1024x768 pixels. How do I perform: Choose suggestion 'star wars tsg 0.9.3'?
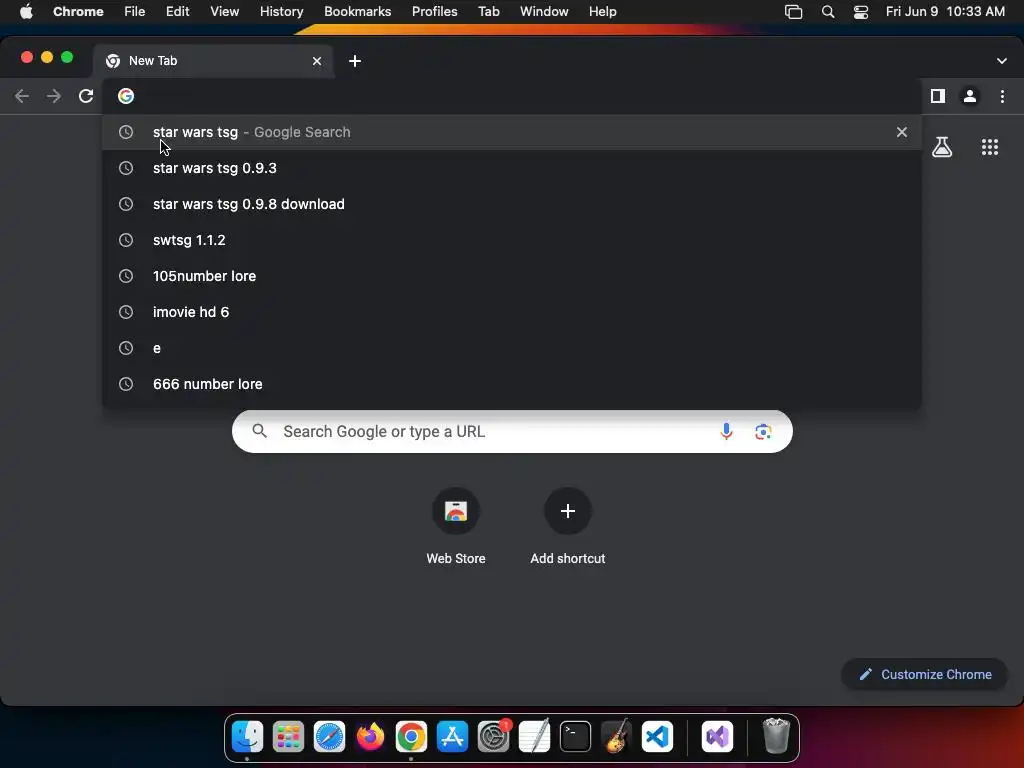[512, 168]
